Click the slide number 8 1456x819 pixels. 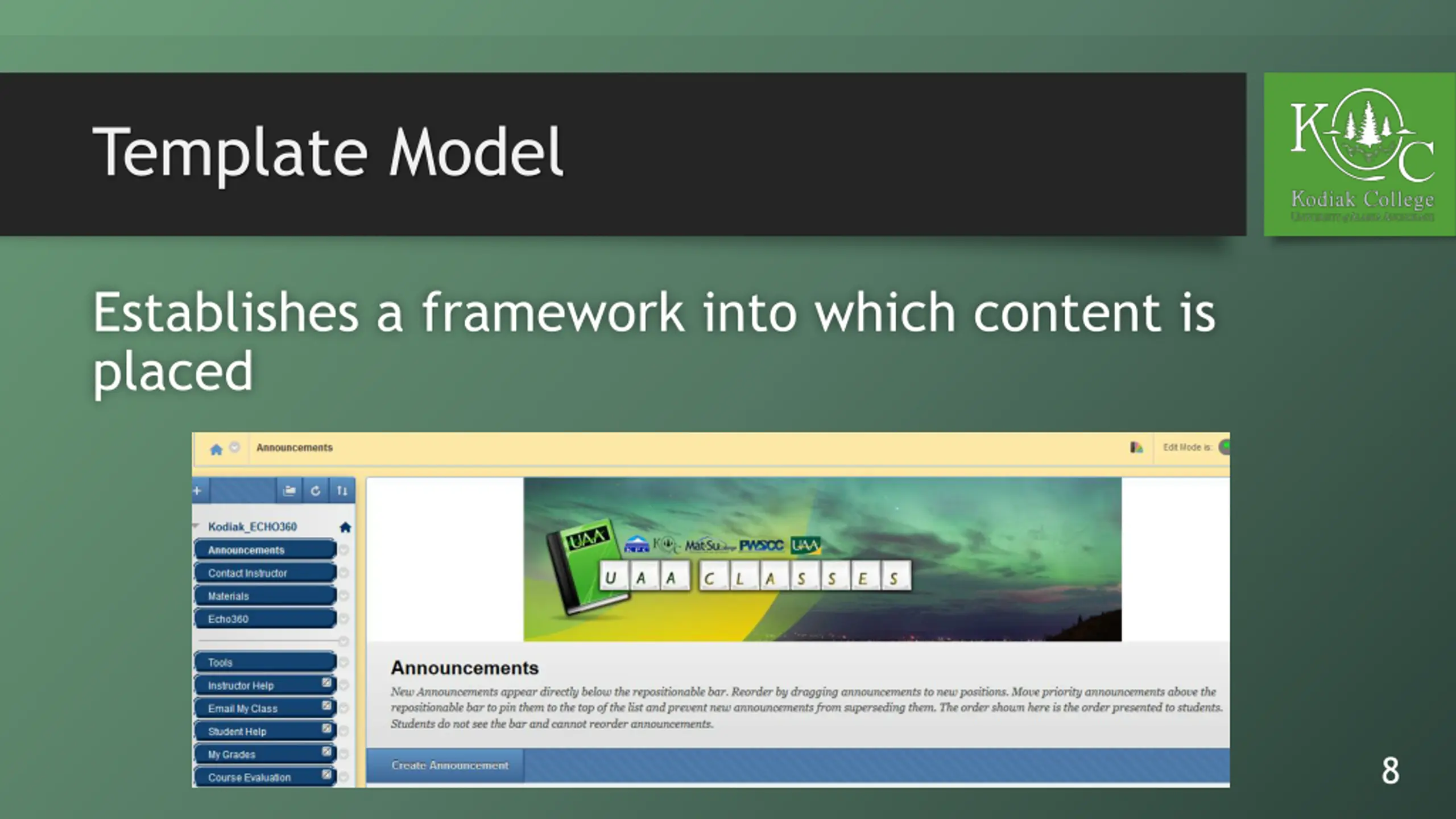click(1391, 771)
